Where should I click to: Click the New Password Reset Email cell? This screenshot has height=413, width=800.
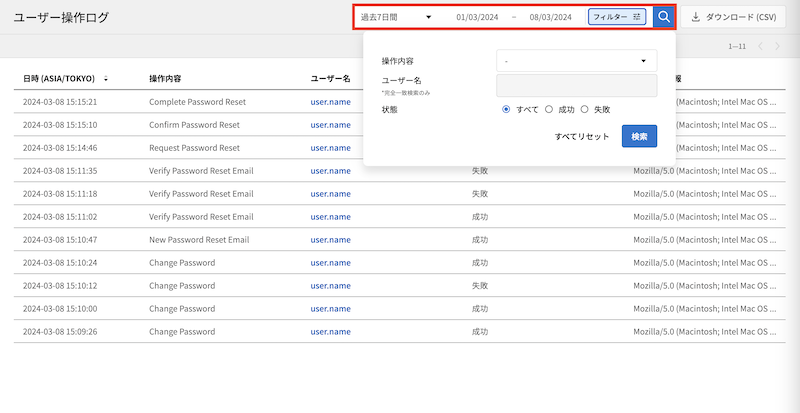(199, 239)
